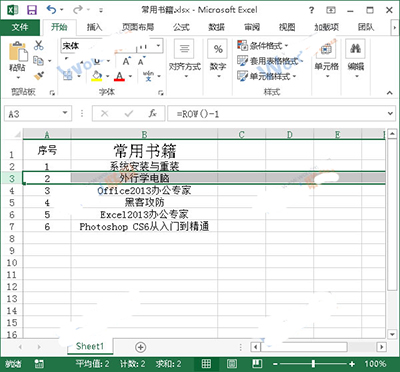Expand the Name Box dropdown for A3
This screenshot has width=400, height=372.
(65, 114)
